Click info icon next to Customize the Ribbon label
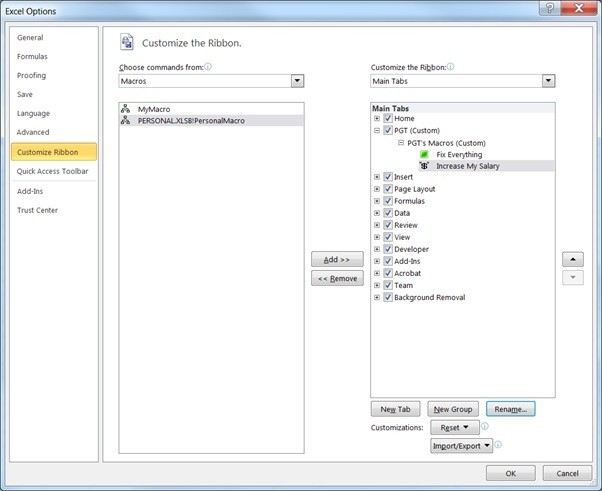The width and height of the screenshot is (602, 491). click(x=450, y=67)
